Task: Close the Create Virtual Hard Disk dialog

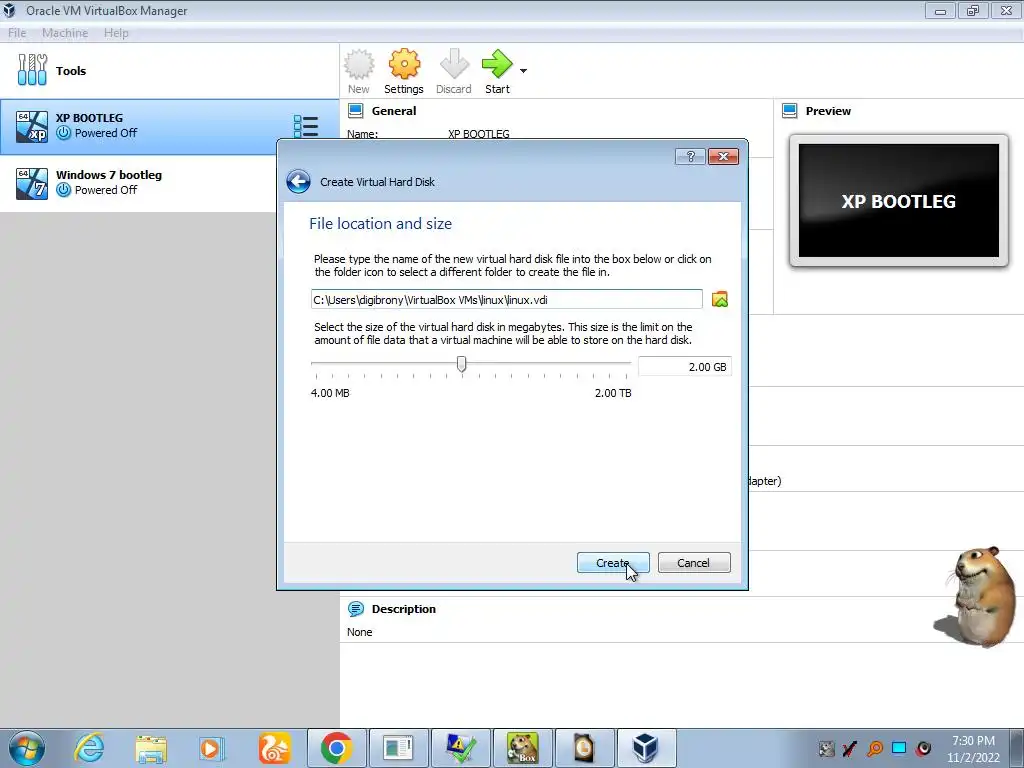Action: click(x=723, y=157)
